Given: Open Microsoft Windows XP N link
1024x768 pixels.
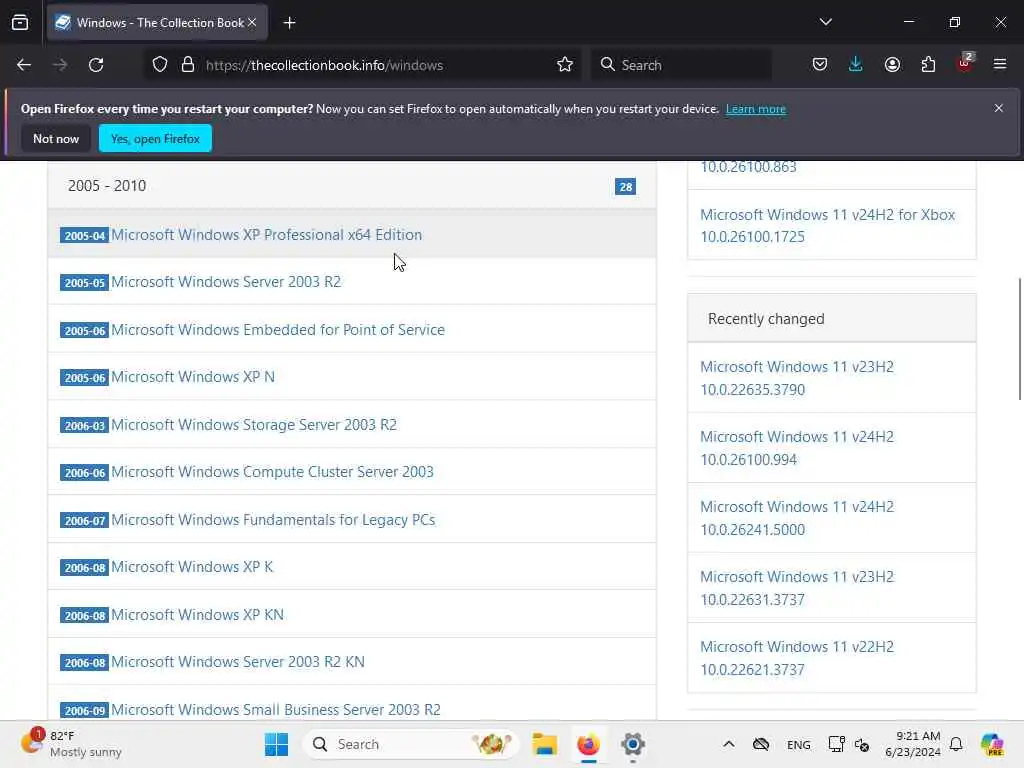Looking at the screenshot, I should pos(193,377).
